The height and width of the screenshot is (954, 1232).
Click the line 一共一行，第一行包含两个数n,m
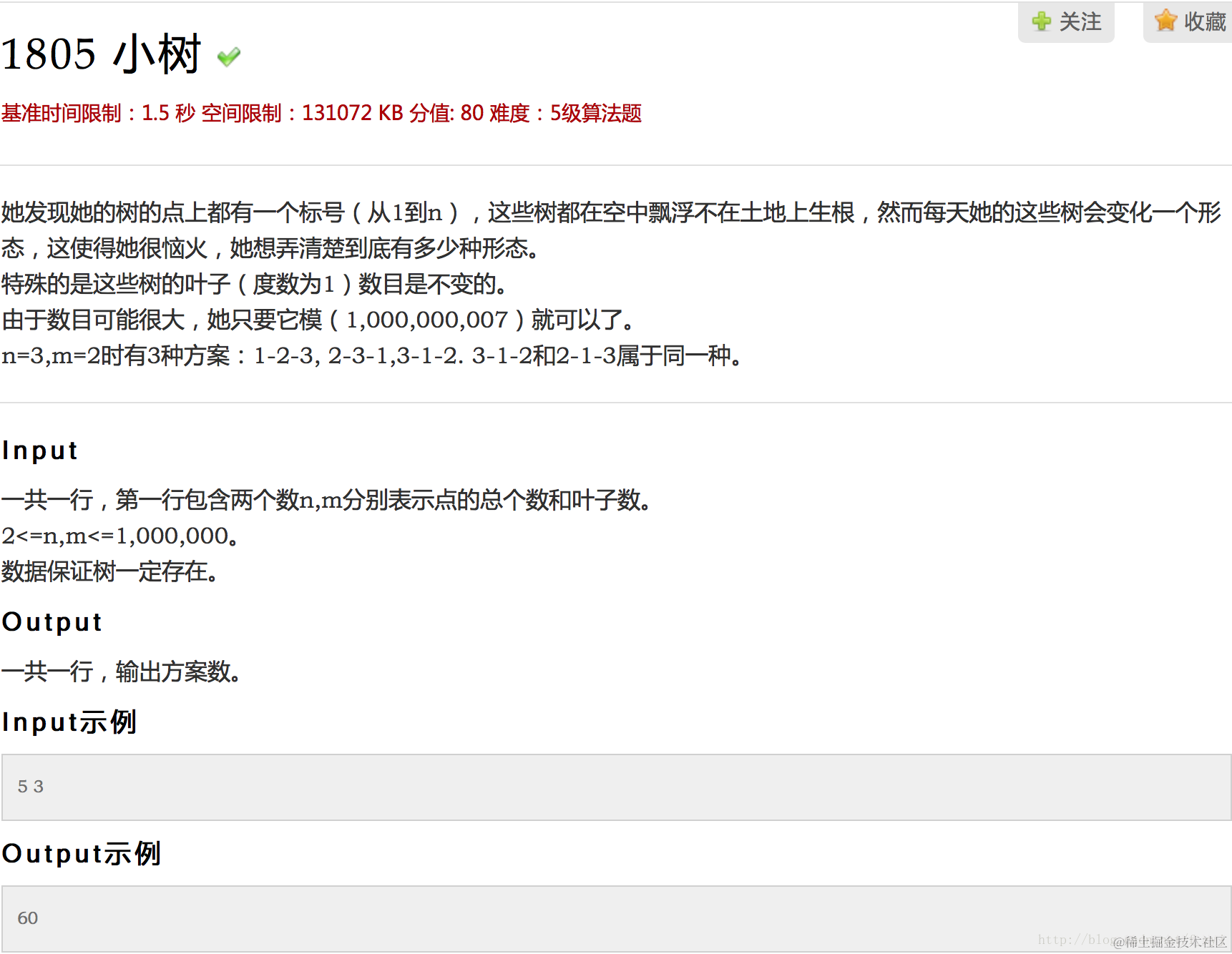[327, 500]
